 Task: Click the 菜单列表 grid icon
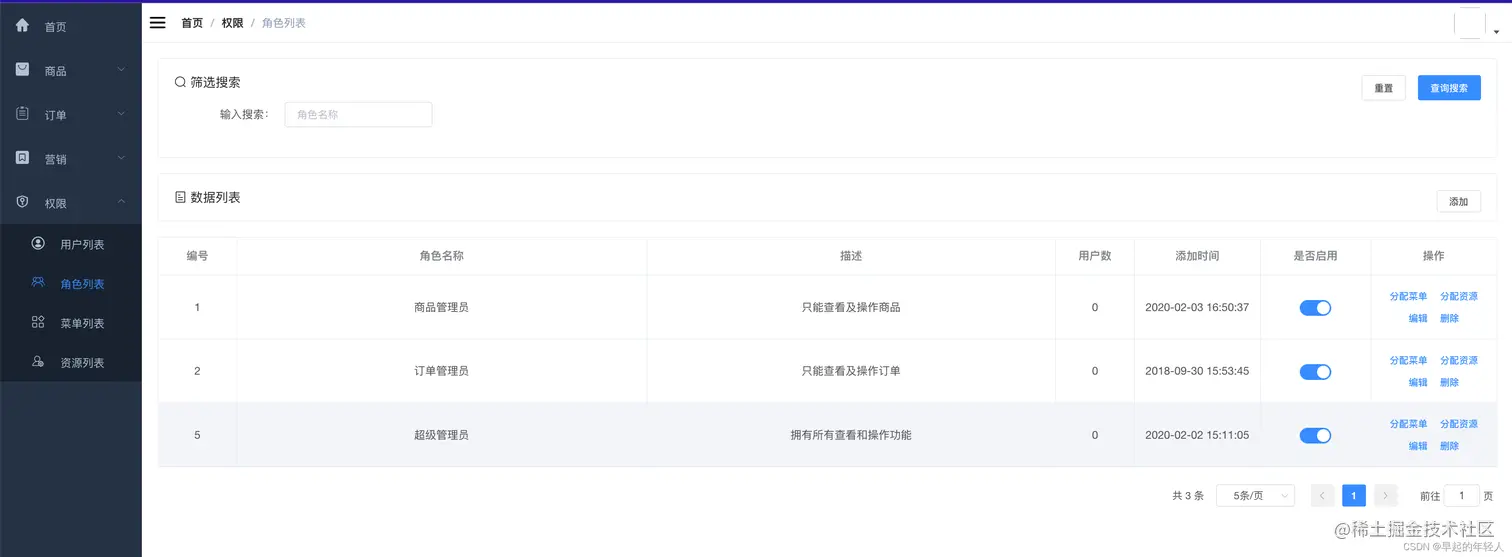38,322
